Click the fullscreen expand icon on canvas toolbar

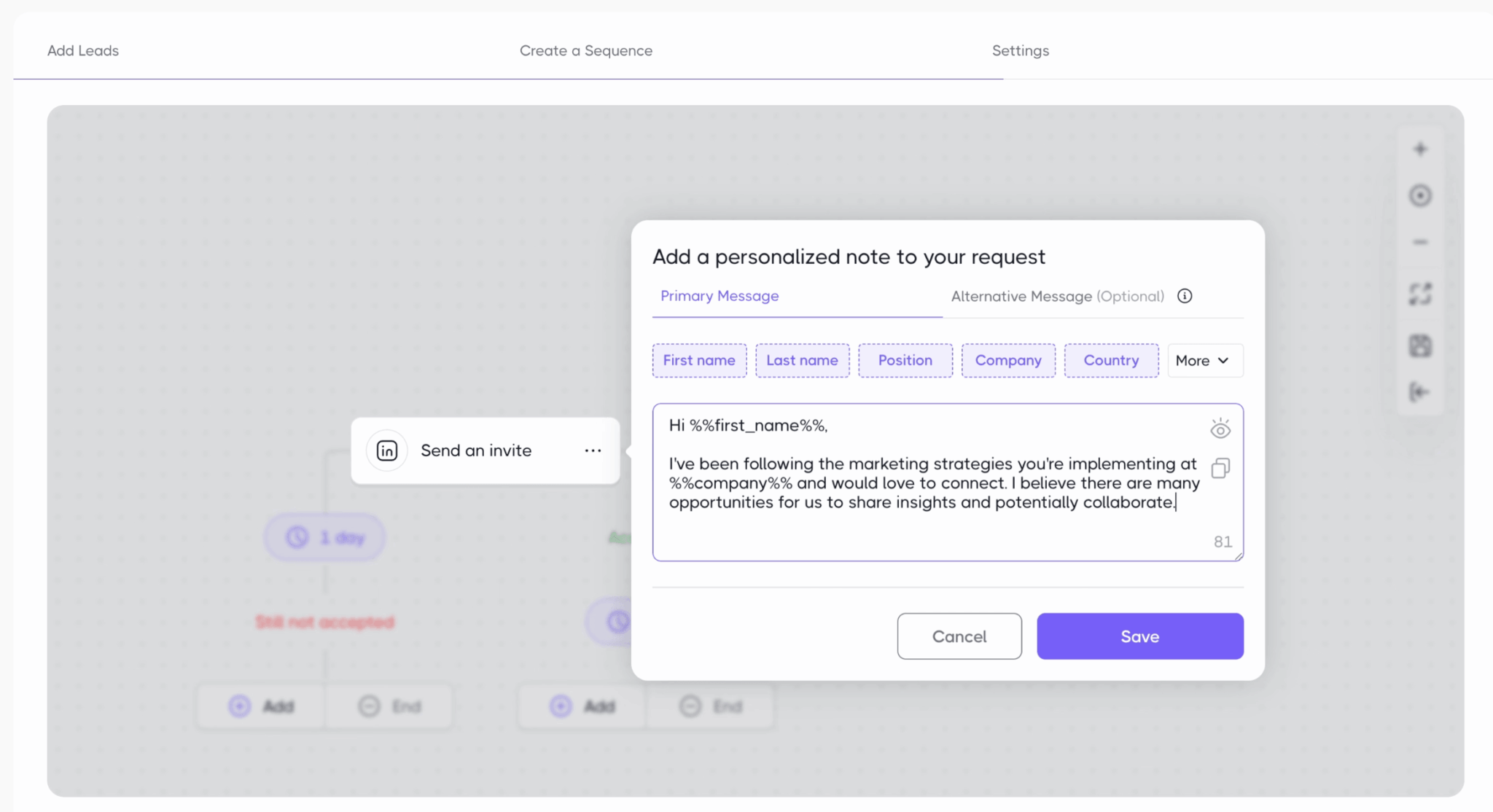(1420, 294)
